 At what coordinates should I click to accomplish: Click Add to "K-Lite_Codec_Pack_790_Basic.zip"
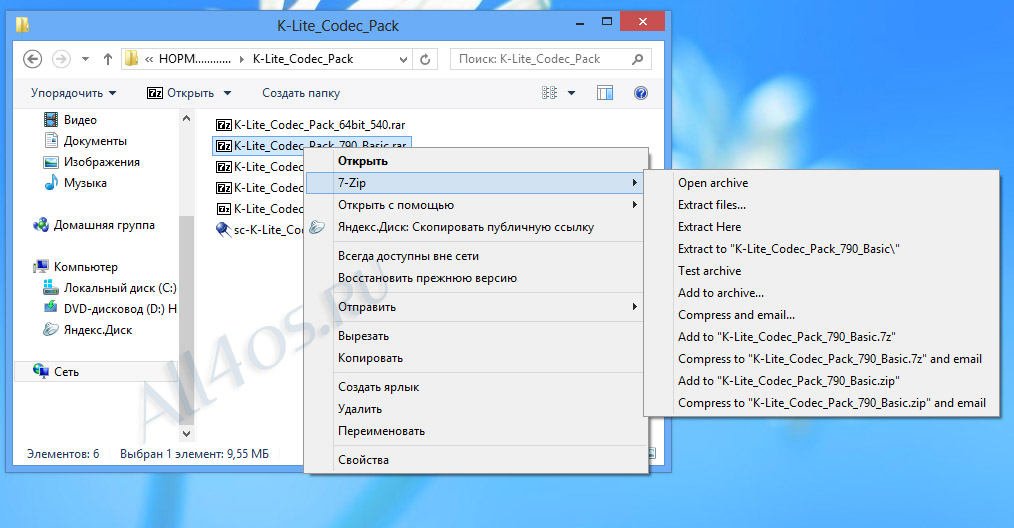[821, 381]
